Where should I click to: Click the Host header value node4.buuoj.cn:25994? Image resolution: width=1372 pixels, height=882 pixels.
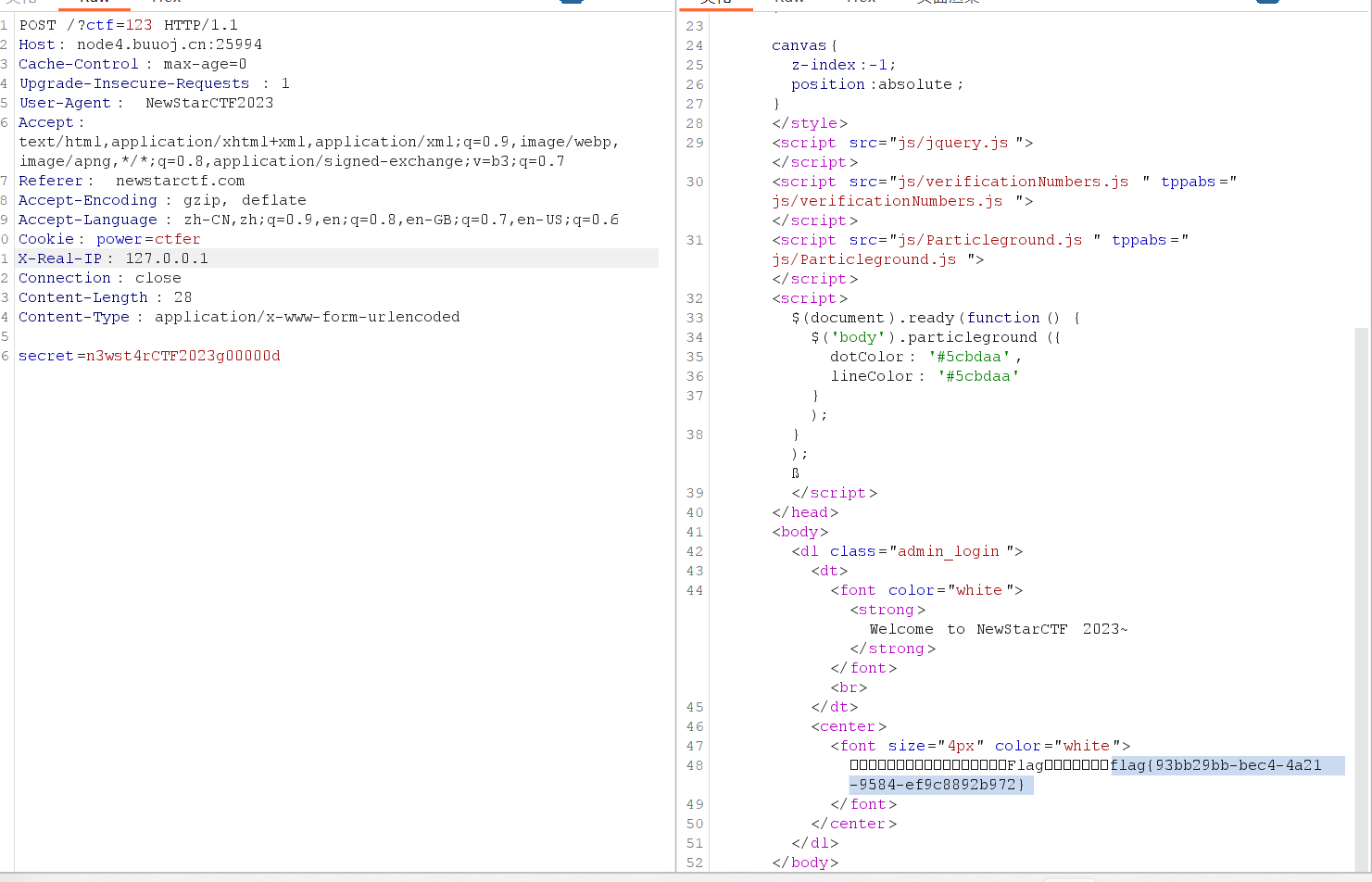170,44
